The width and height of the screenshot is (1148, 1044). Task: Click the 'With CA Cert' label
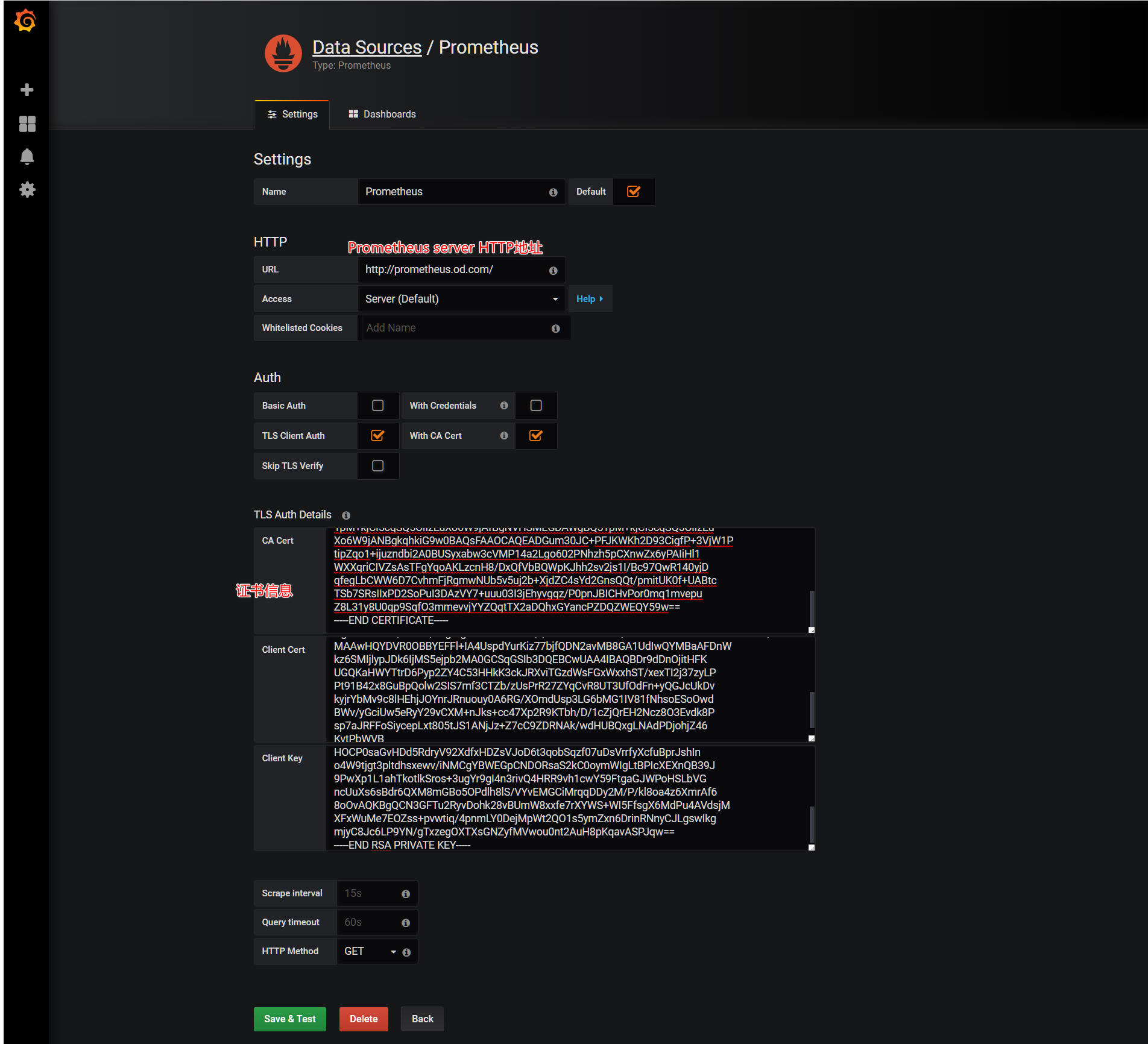tap(435, 436)
